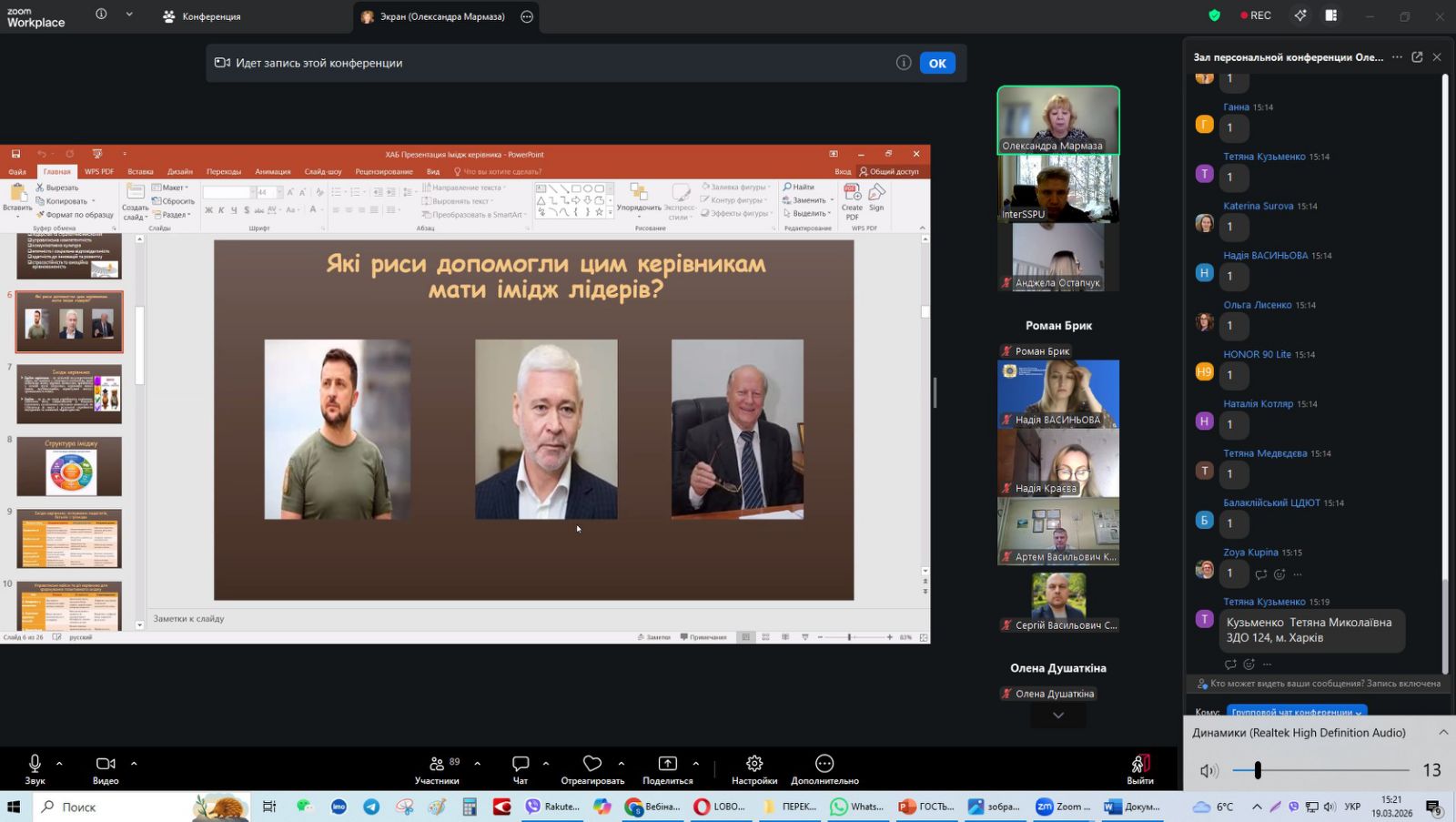This screenshot has width=1456, height=822.
Task: Adjust the speaker volume slider
Action: 1258,771
